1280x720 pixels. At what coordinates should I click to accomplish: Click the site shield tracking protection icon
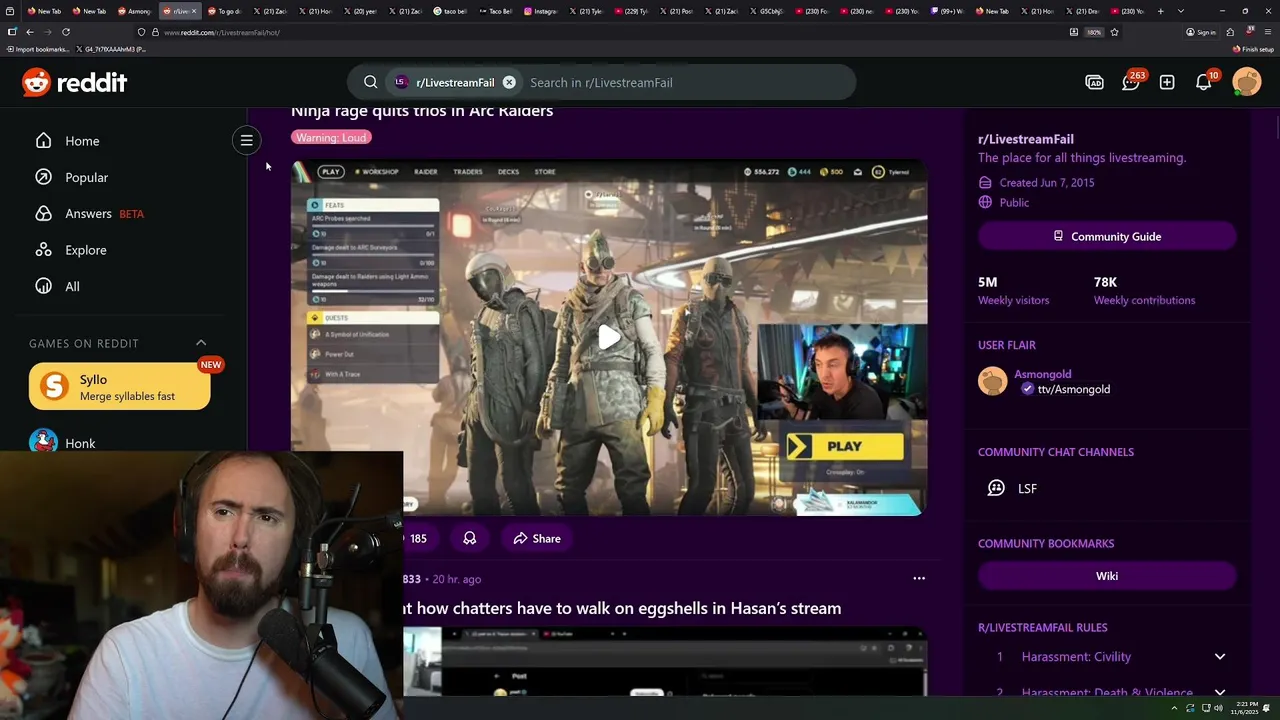(x=141, y=32)
